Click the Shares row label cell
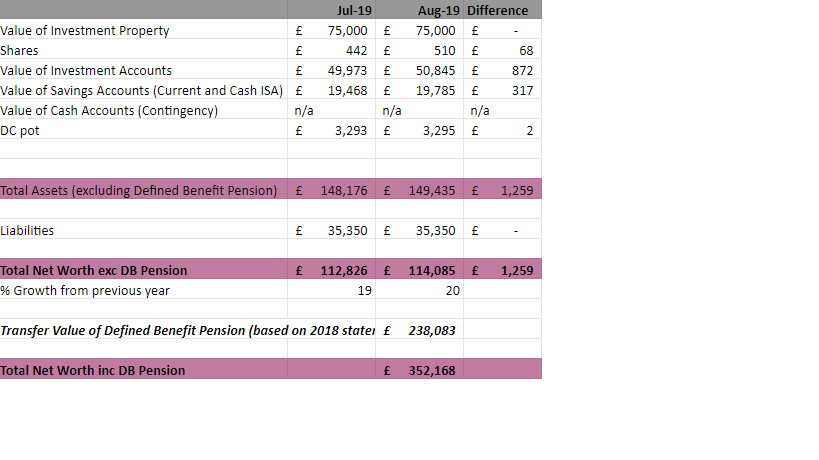The height and width of the screenshot is (460, 819). coord(20,50)
